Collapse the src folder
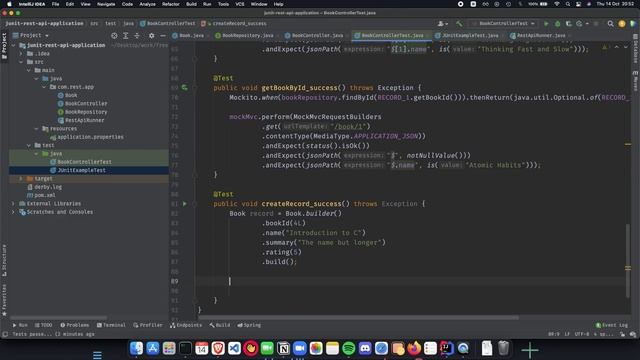 coord(21,62)
